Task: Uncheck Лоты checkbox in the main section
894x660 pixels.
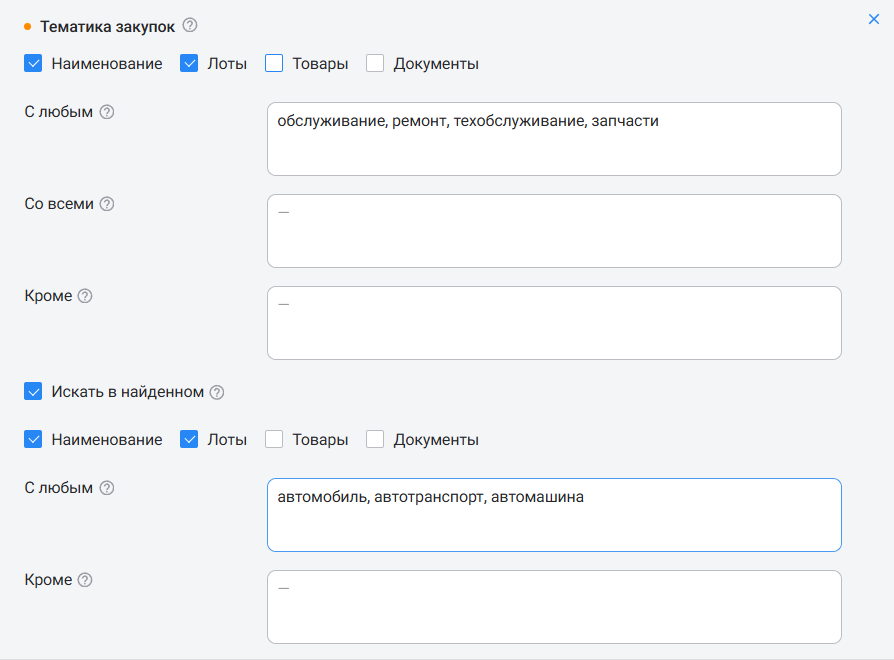Action: pyautogui.click(x=190, y=64)
